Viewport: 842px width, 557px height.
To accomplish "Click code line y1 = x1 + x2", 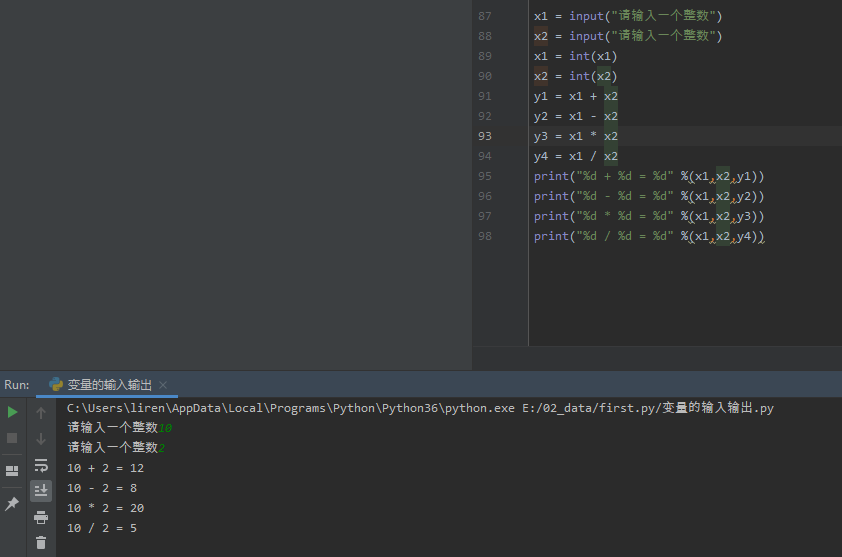I will (x=576, y=96).
